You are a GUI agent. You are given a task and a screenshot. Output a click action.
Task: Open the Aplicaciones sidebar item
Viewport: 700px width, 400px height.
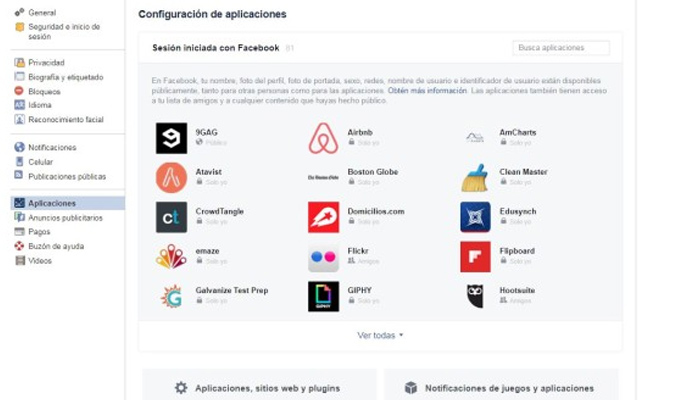click(52, 203)
